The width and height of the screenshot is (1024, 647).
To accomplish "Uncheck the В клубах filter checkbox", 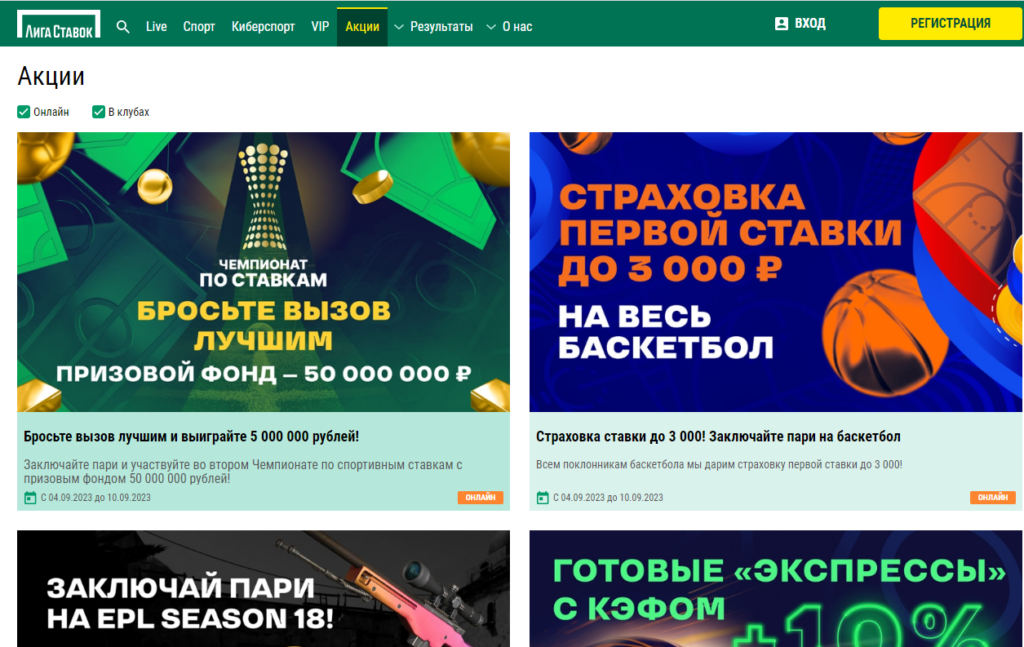I will point(99,112).
